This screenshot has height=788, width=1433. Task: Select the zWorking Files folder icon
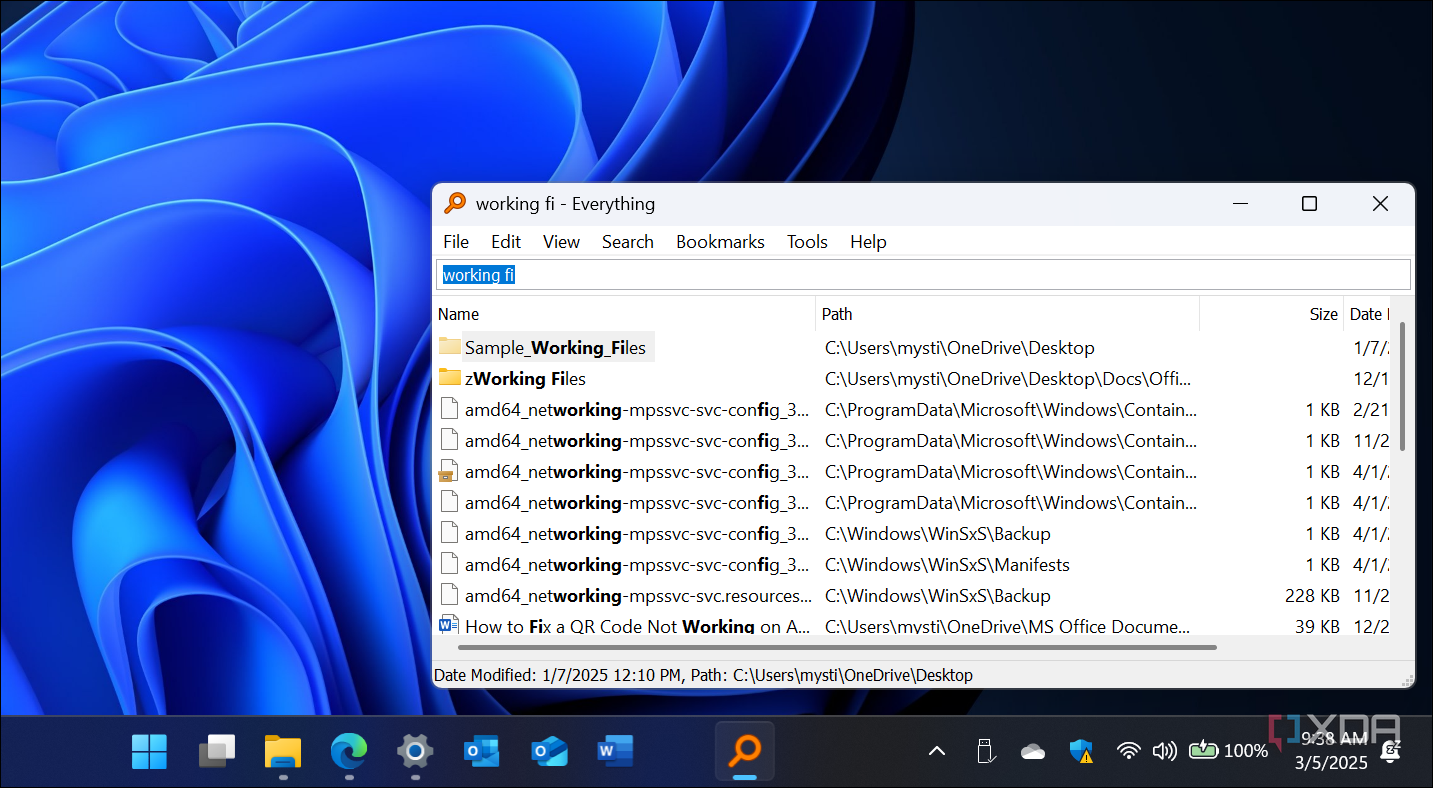click(x=449, y=378)
